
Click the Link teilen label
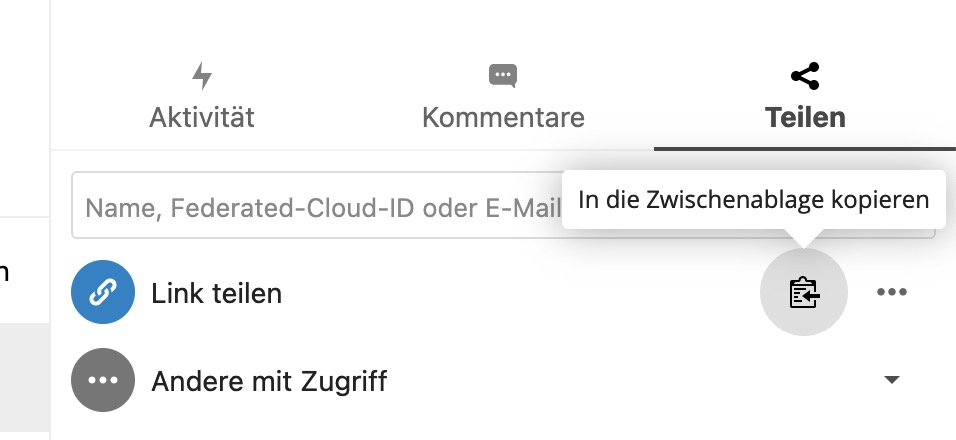coord(216,293)
